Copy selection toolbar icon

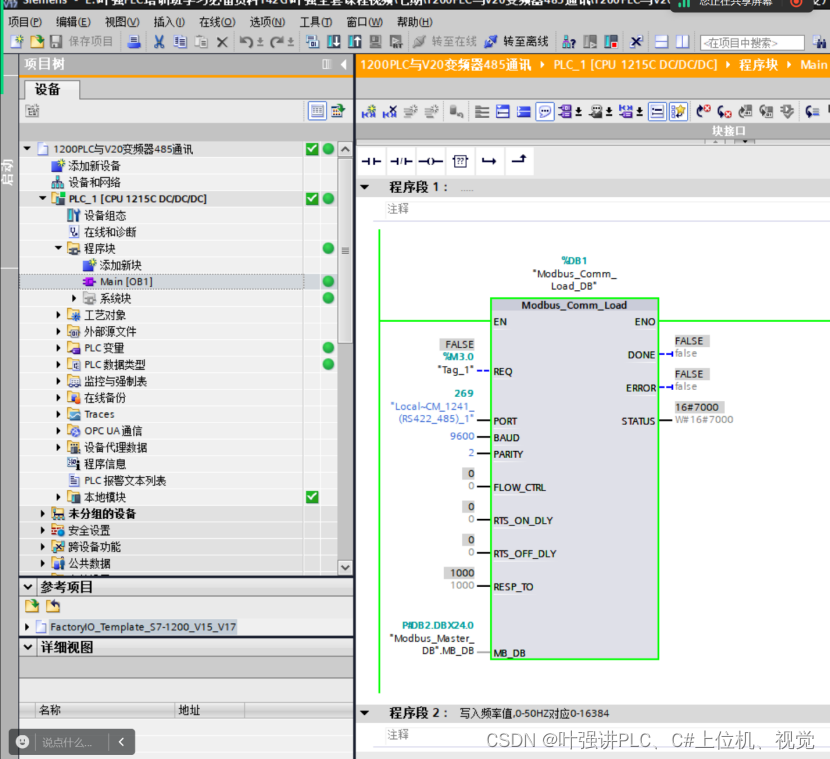click(180, 42)
